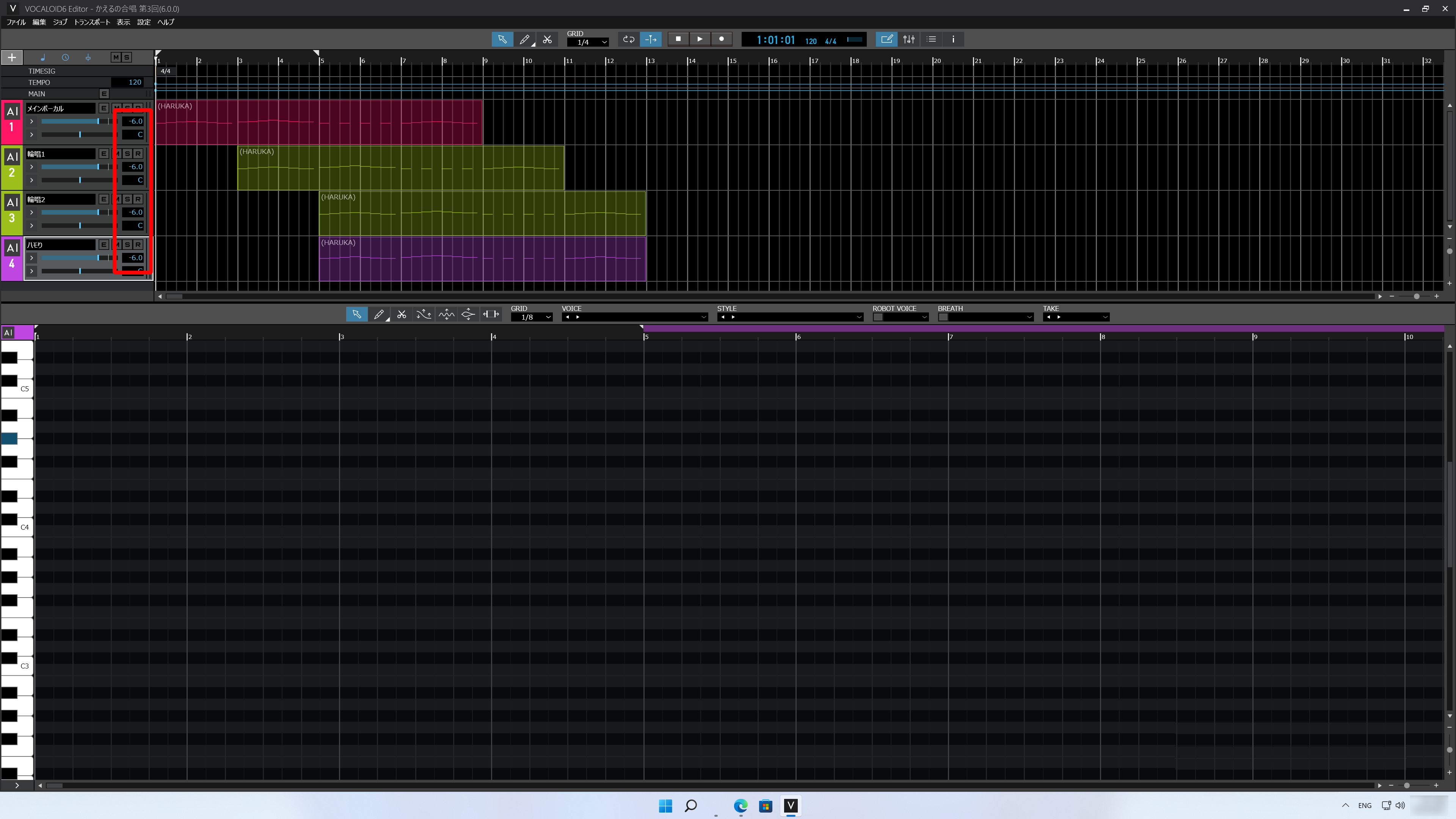
Task: Enable record (R) on 輪唱2 track
Action: [138, 199]
